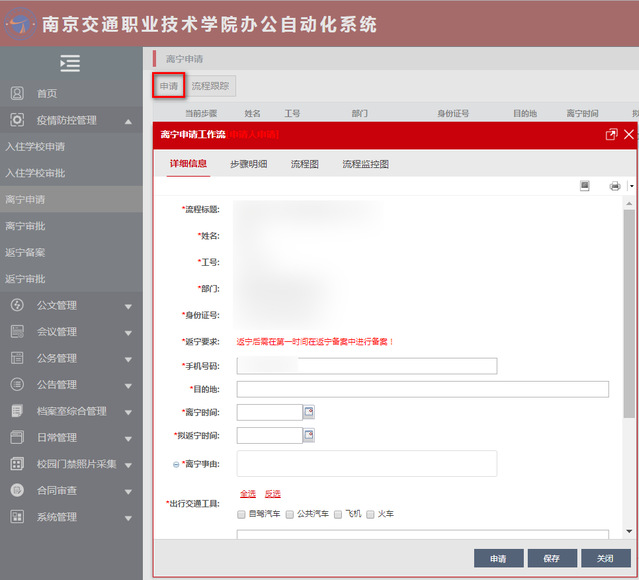Click the print icon in the form toolbar
This screenshot has width=639, height=580.
pyautogui.click(x=615, y=186)
